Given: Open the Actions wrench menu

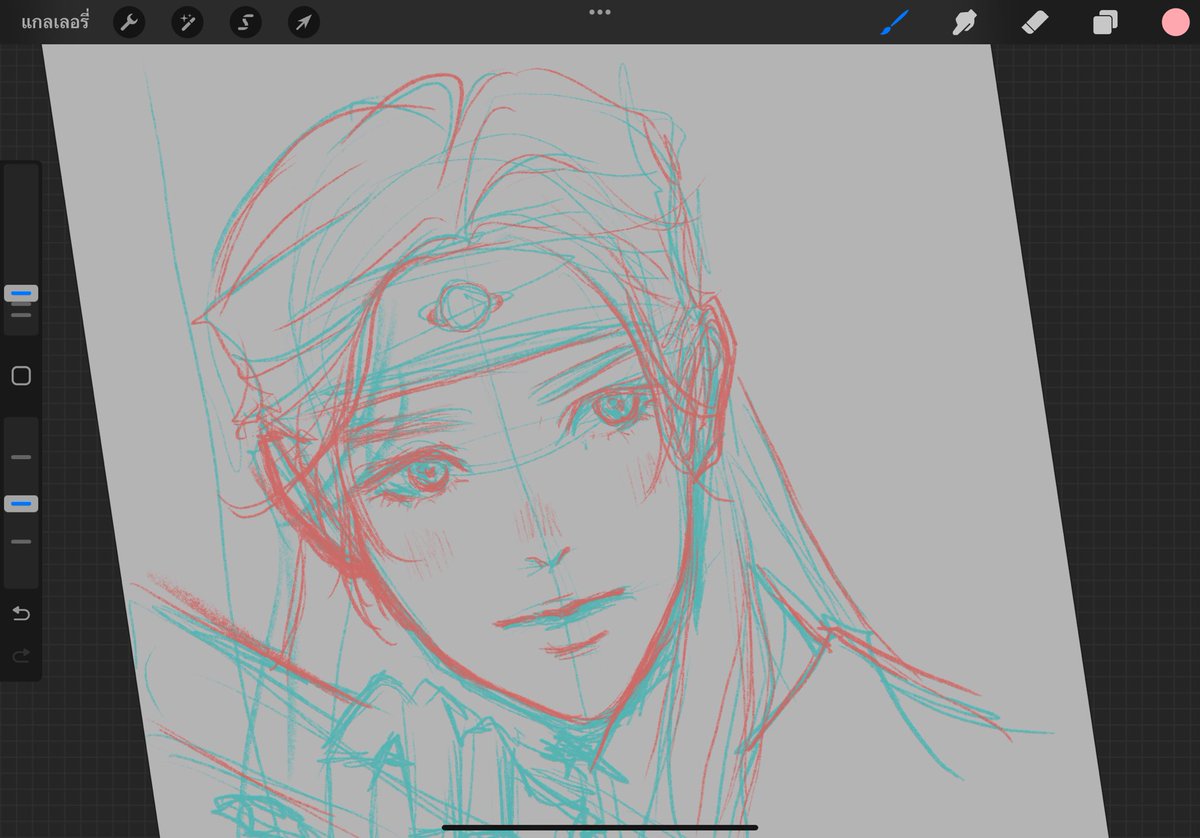Looking at the screenshot, I should pyautogui.click(x=129, y=22).
